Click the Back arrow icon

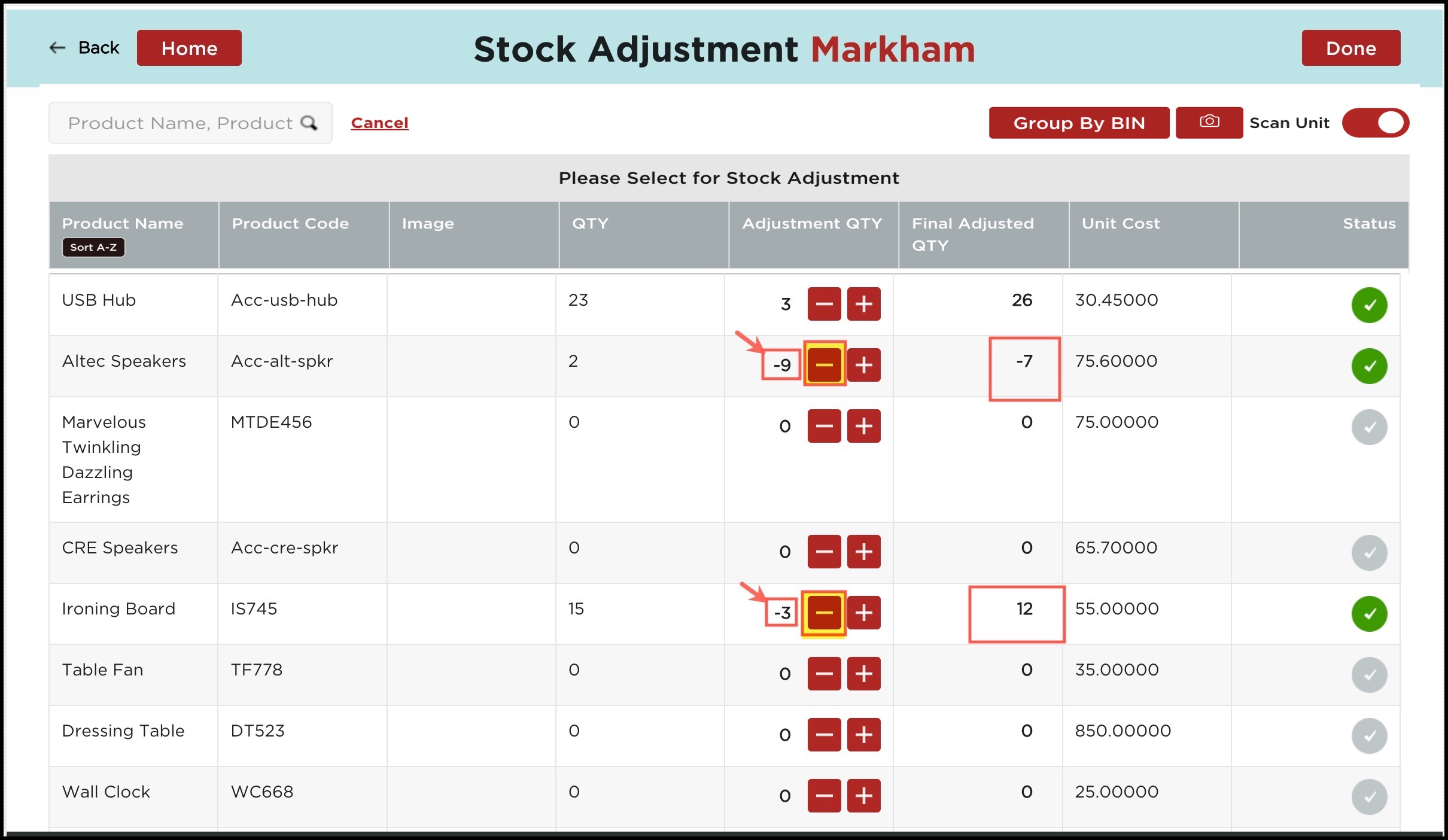[x=57, y=48]
